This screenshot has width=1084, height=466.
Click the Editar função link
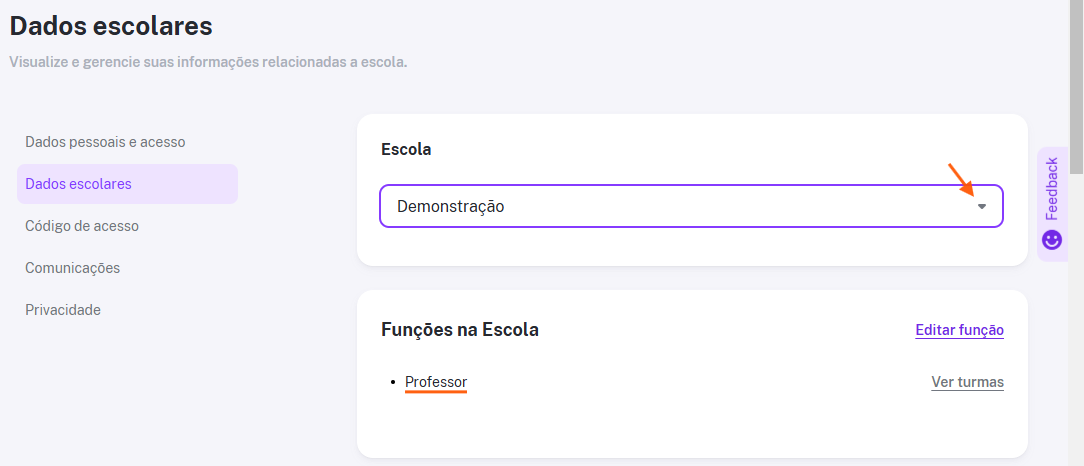click(960, 330)
